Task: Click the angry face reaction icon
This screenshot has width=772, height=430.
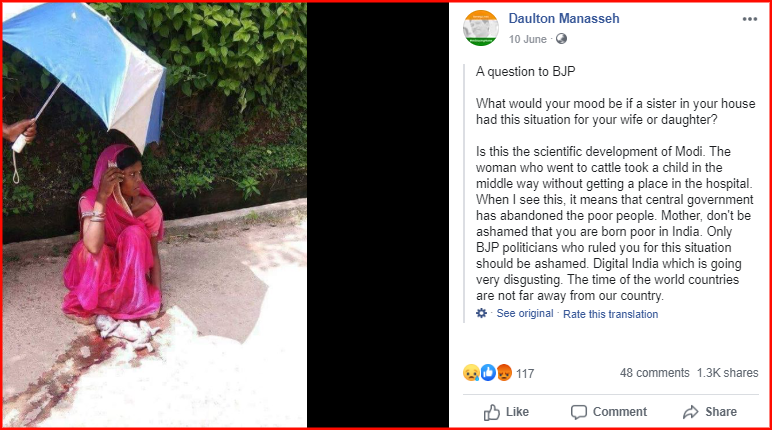Action: click(x=504, y=373)
